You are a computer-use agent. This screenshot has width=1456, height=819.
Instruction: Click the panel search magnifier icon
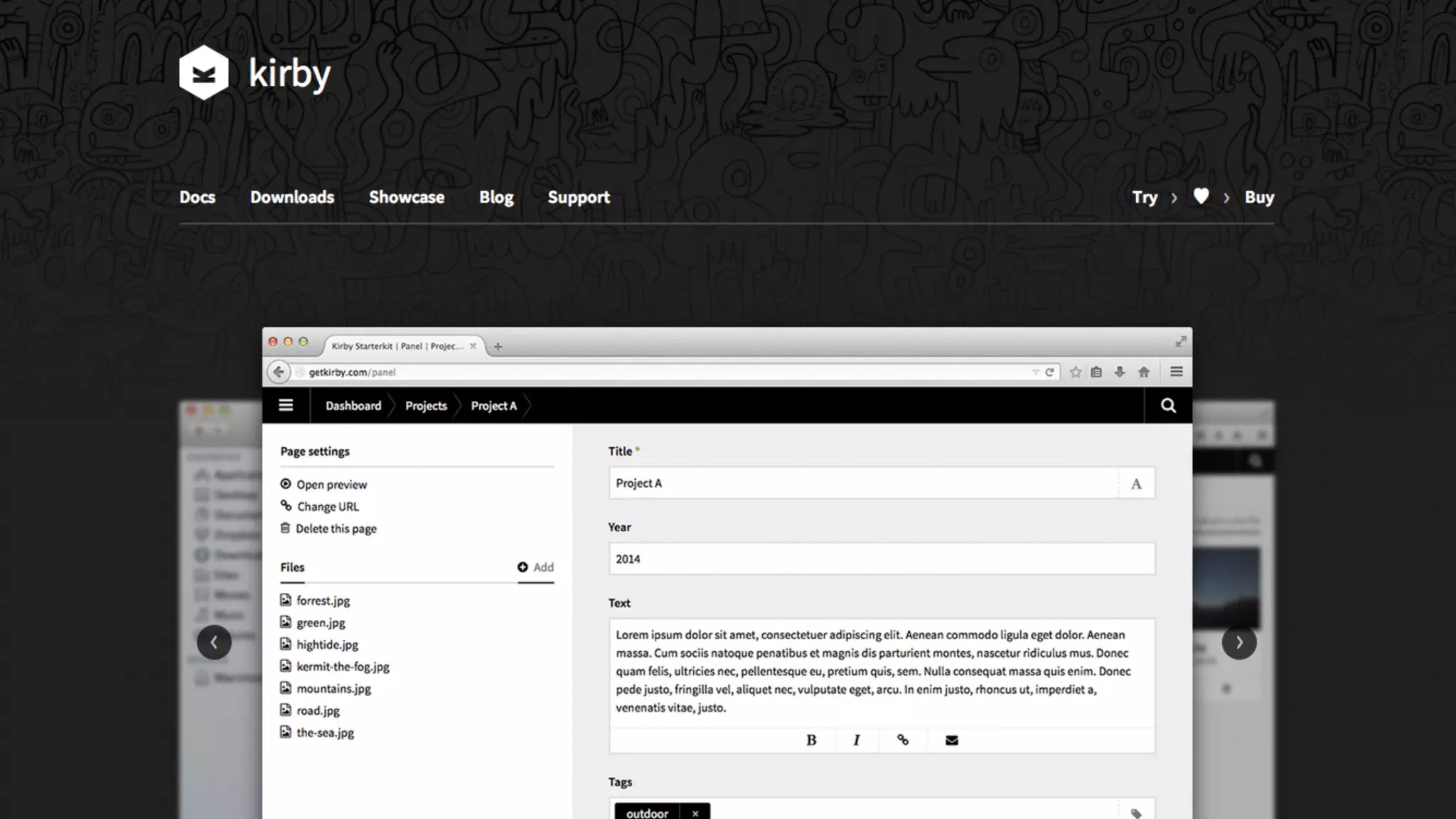tap(1168, 405)
